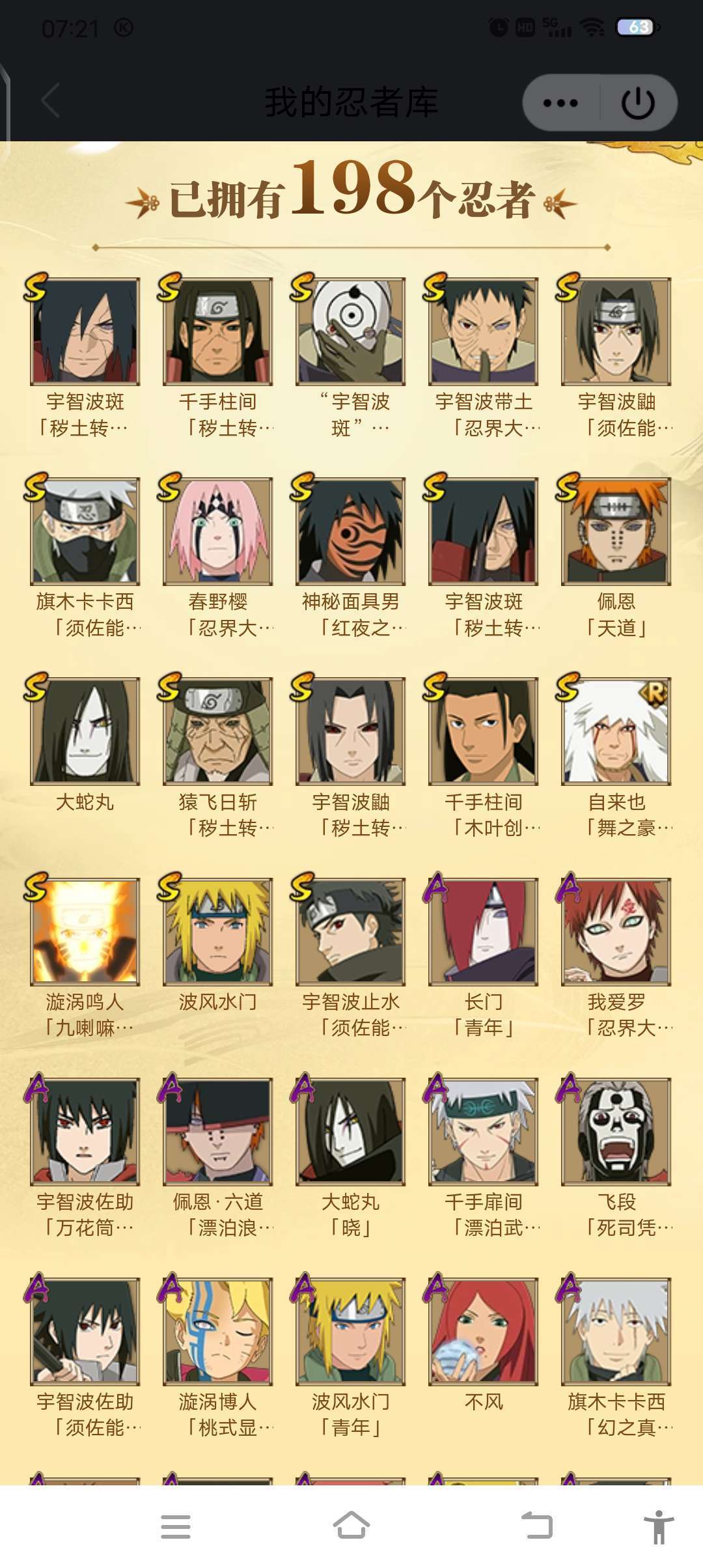Choose 漩涡鸣人 glowing nine-tails portrait
This screenshot has width=703, height=1568.
pyautogui.click(x=85, y=931)
